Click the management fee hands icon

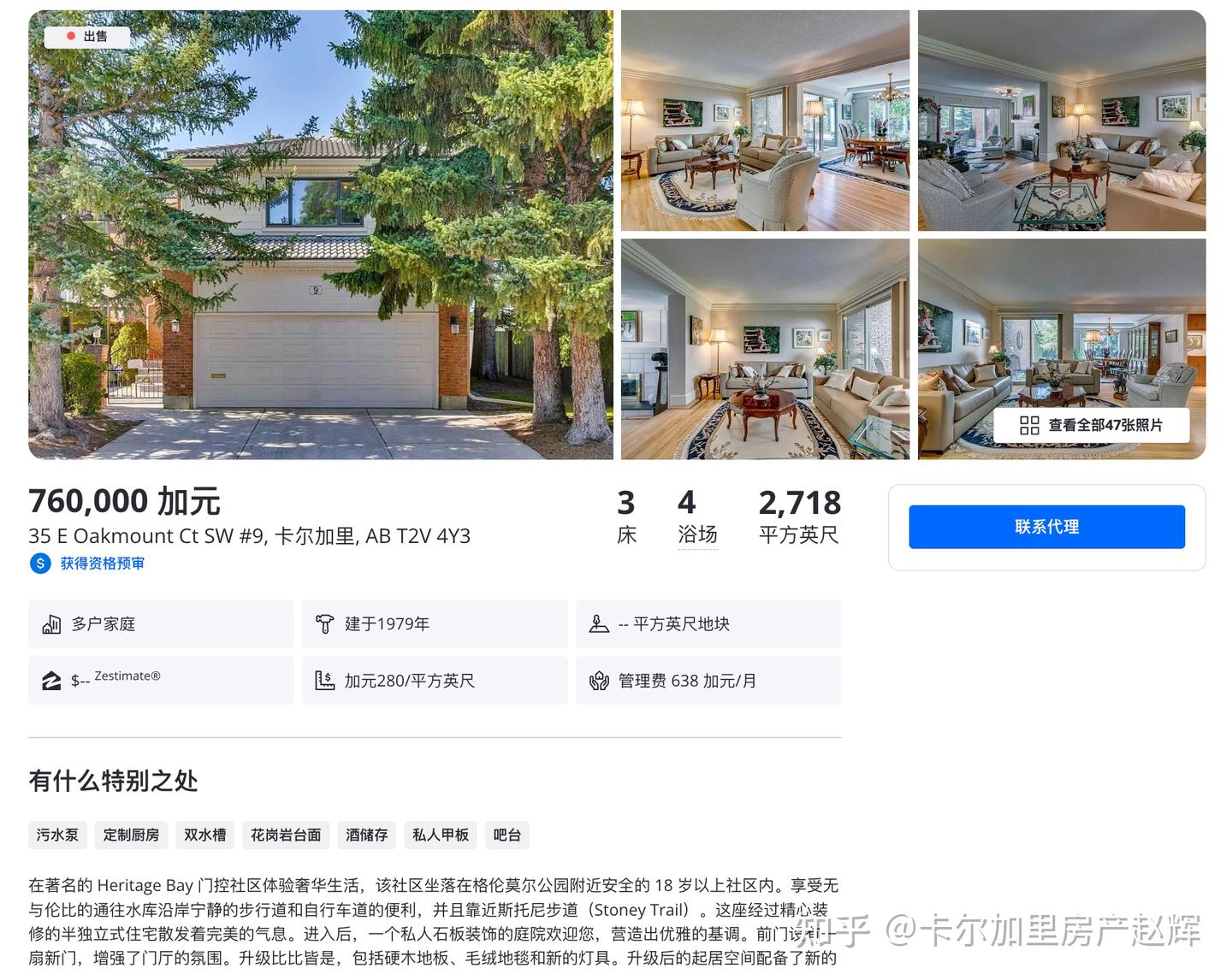pyautogui.click(x=599, y=681)
